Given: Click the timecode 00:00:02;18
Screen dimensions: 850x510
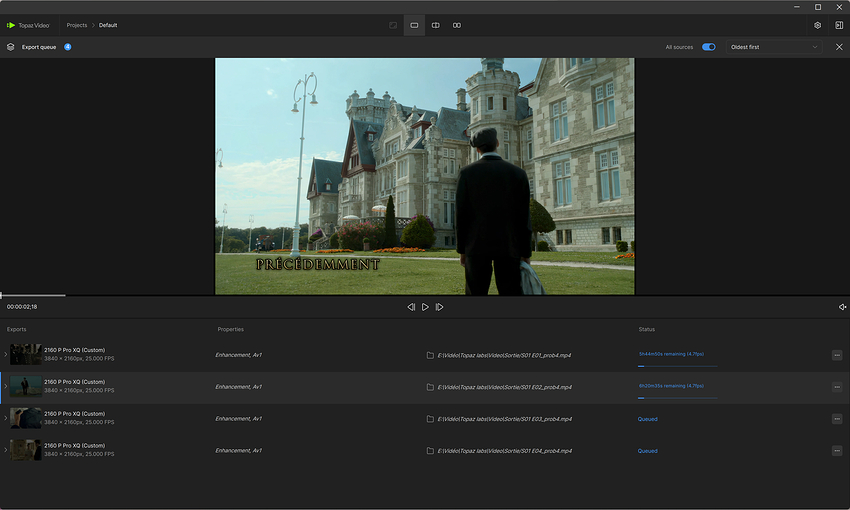Looking at the screenshot, I should point(22,307).
